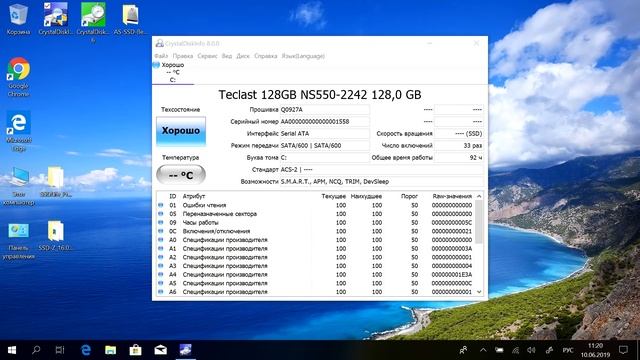
Task: Open Microsoft Edge from the taskbar
Action: [x=86, y=350]
